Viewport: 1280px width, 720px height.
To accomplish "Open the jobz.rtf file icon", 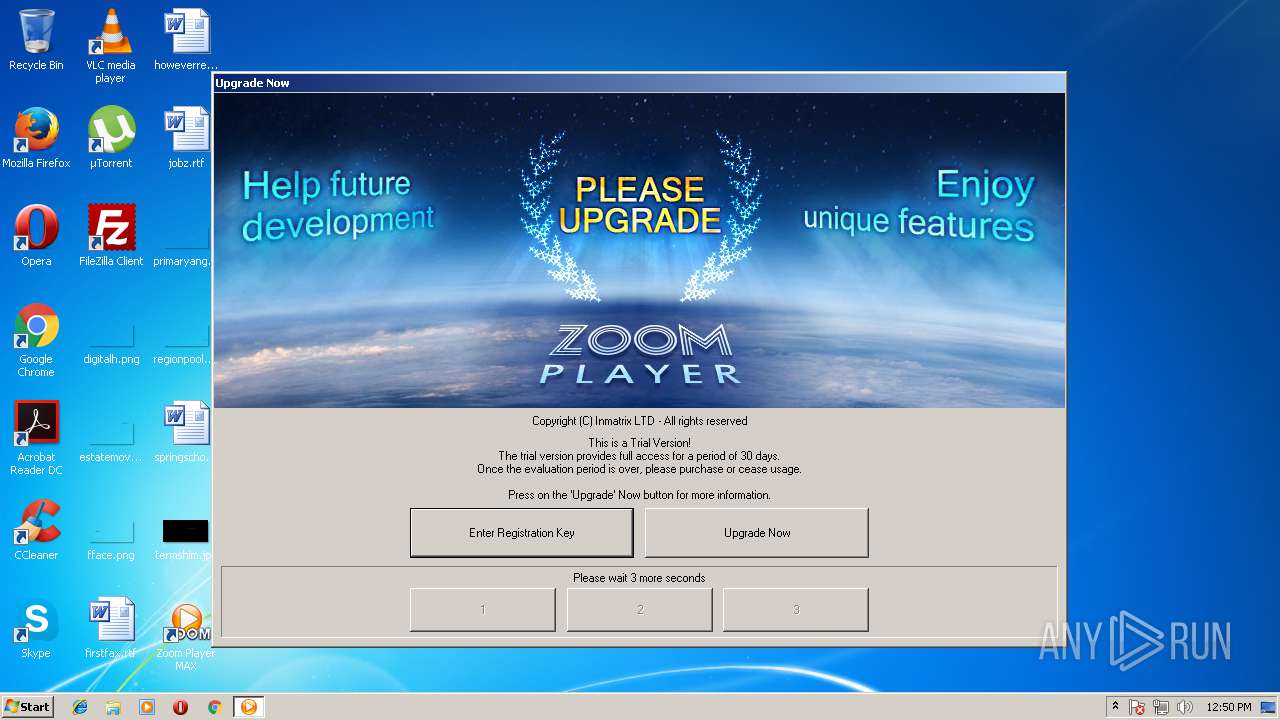I will point(186,138).
